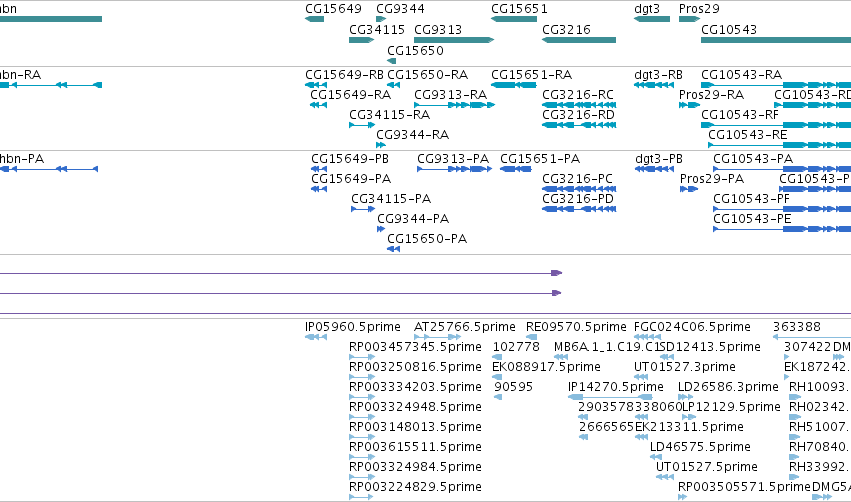Select the dgt3 gene label
Image resolution: width=851 pixels, height=502 pixels.
(647, 9)
